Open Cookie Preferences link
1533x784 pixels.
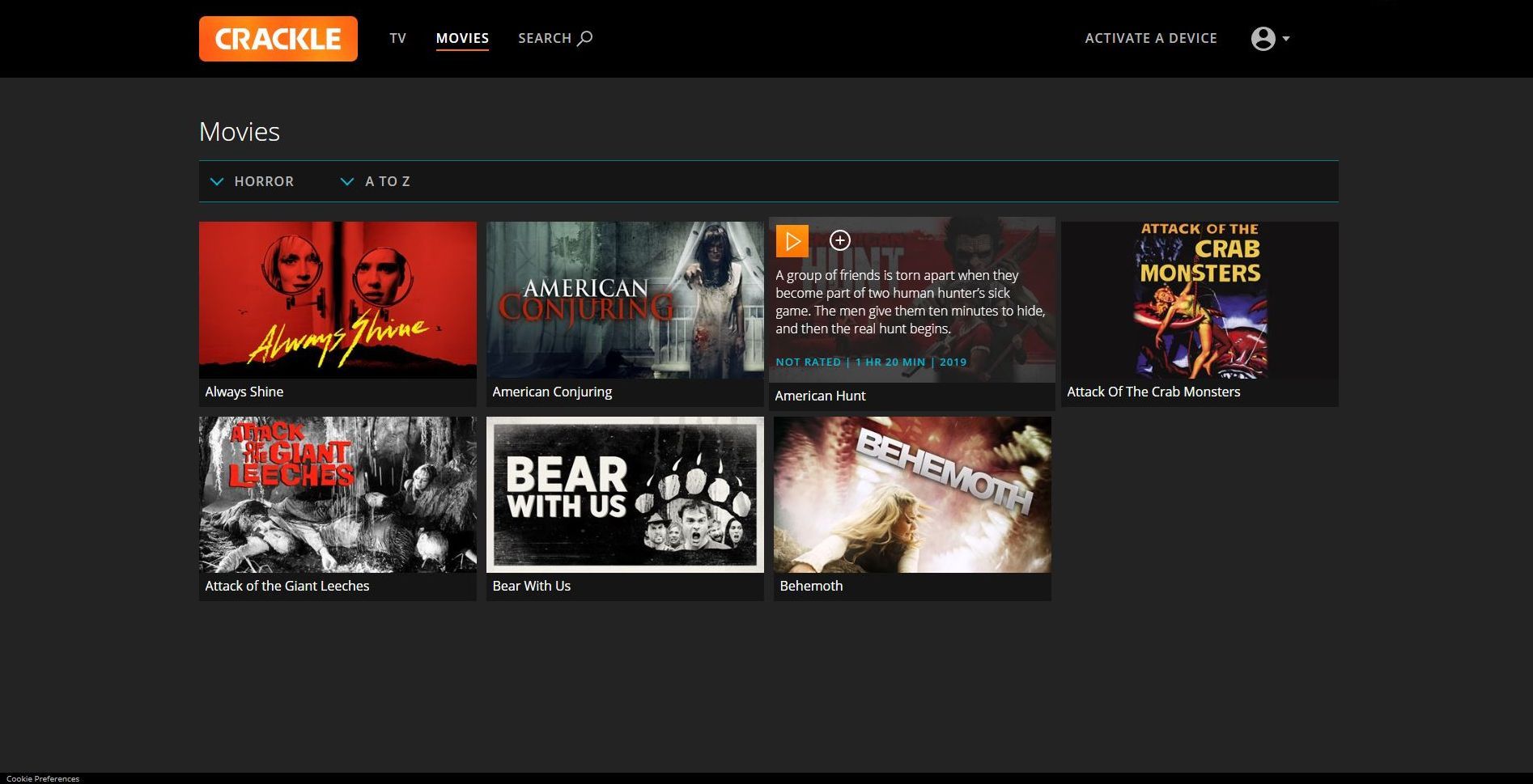pyautogui.click(x=43, y=778)
